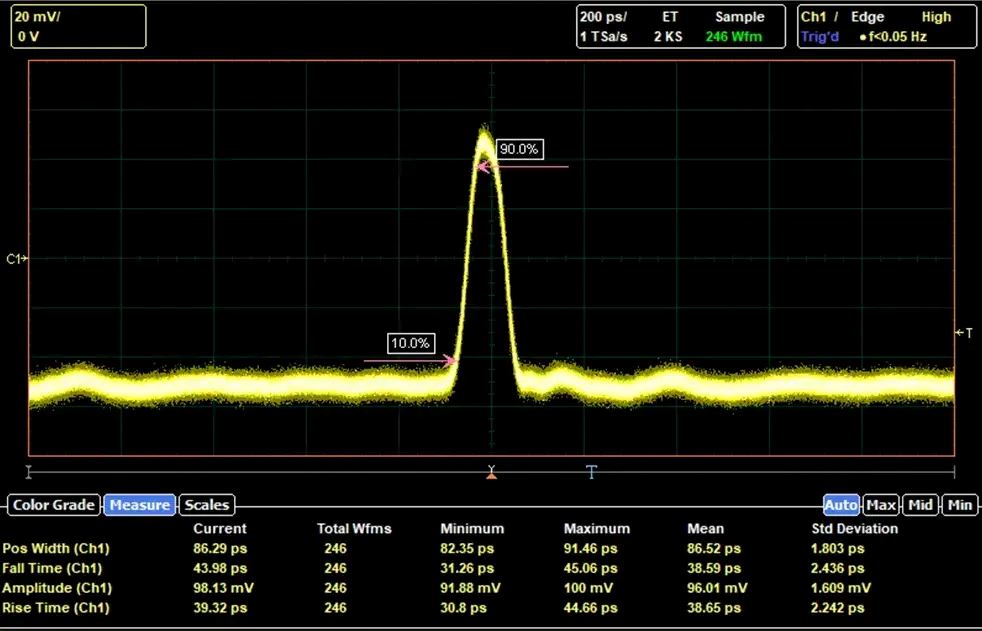Open the Scales tab
Screen dimensions: 982x631
(x=207, y=505)
